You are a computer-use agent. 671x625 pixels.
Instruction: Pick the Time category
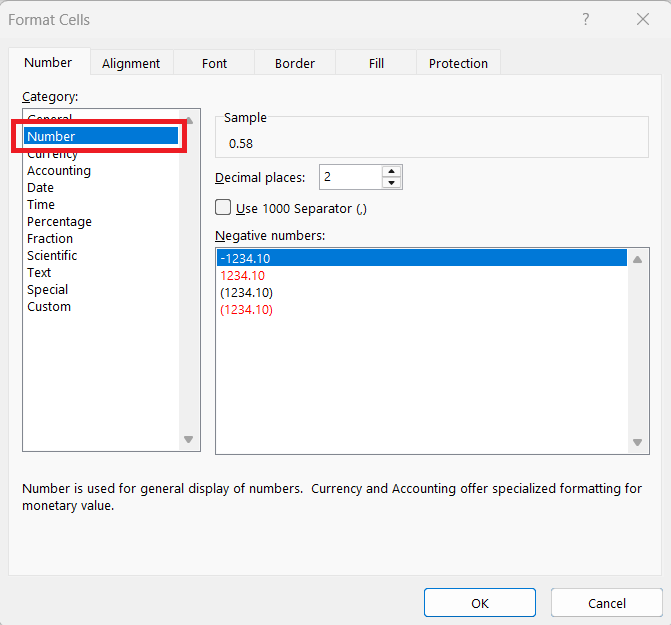click(101, 204)
